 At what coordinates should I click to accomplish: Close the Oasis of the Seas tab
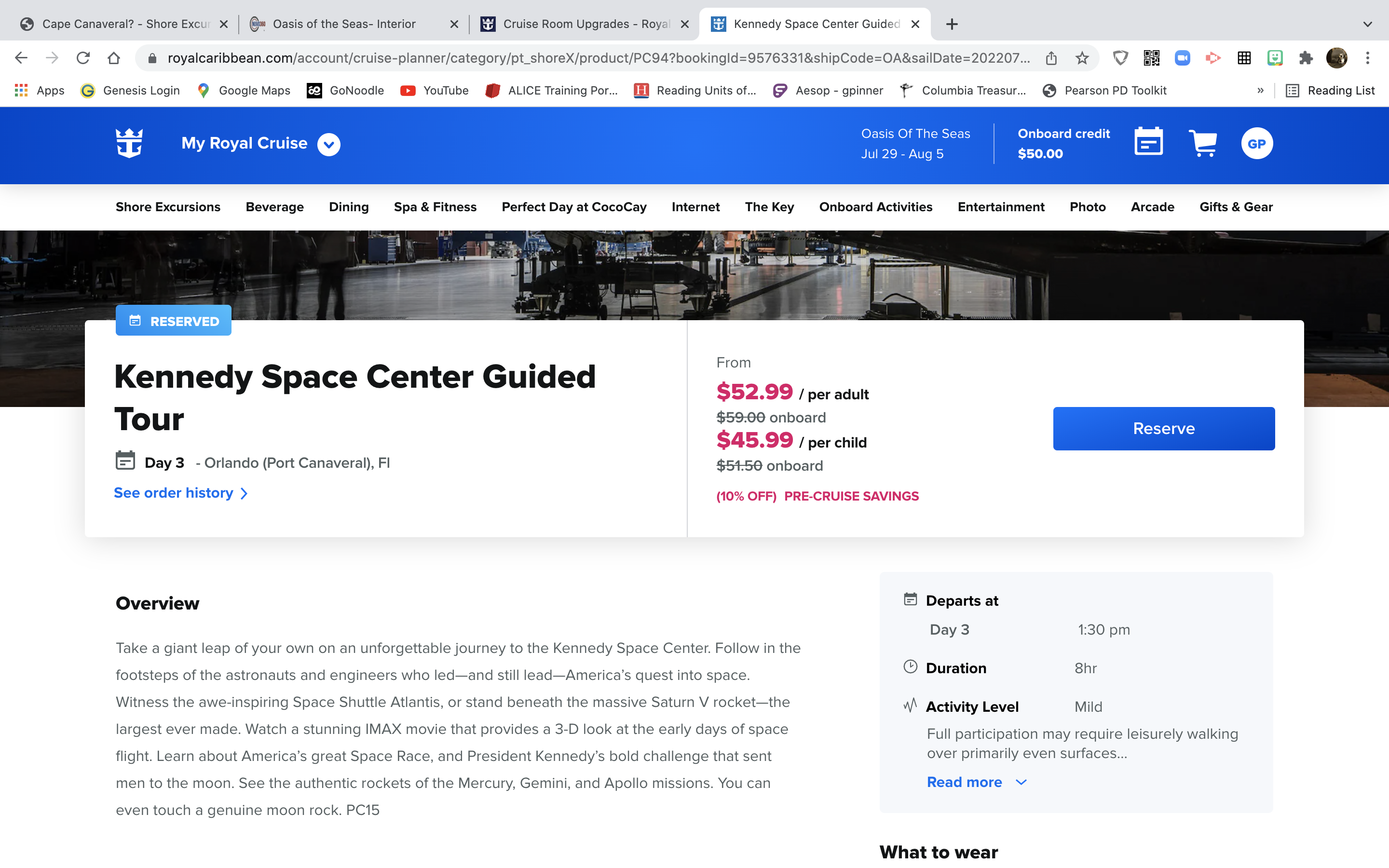coord(454,24)
